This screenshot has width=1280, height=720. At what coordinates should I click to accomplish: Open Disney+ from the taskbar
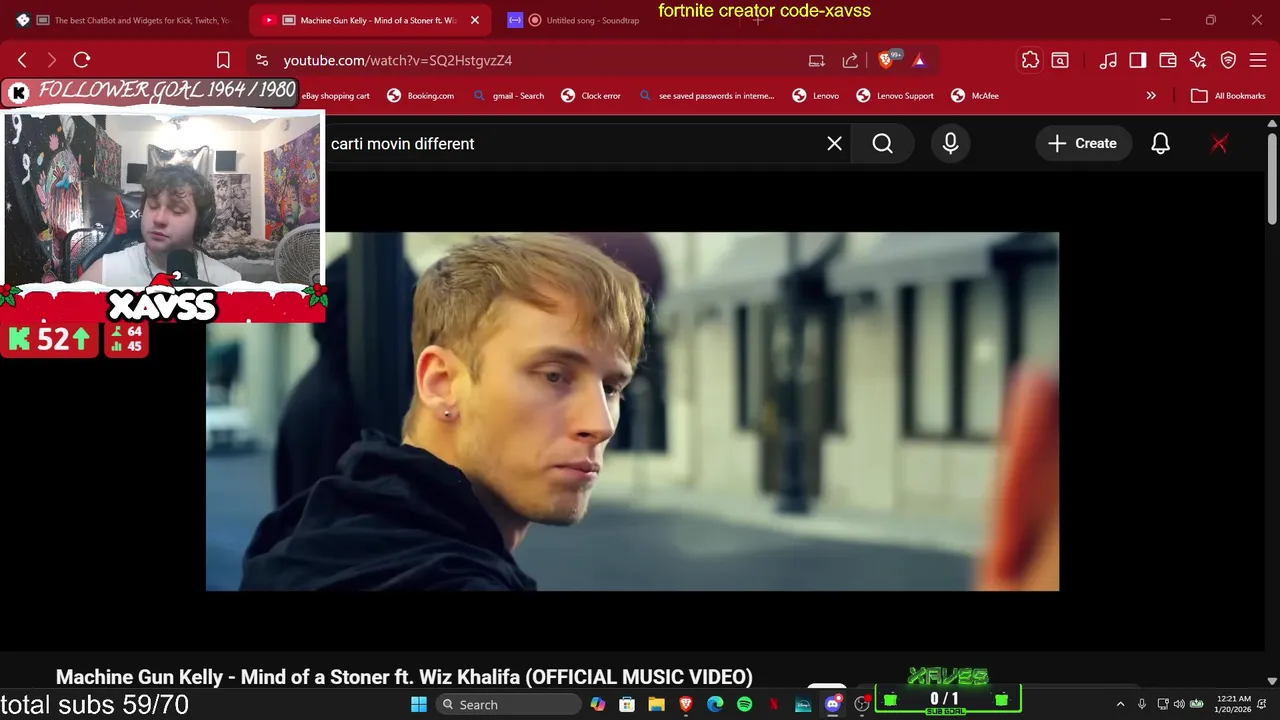803,705
